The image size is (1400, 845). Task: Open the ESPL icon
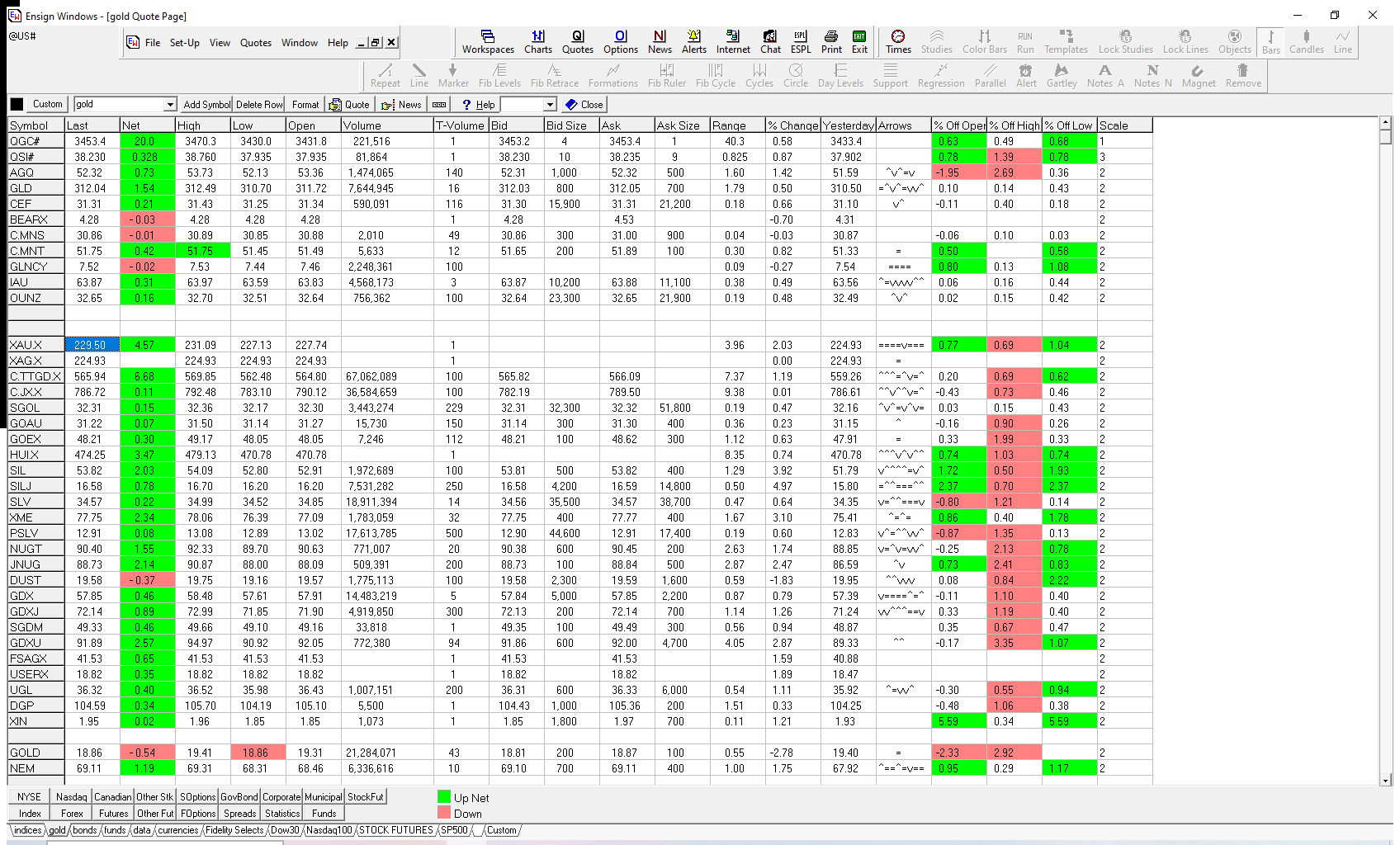801,42
